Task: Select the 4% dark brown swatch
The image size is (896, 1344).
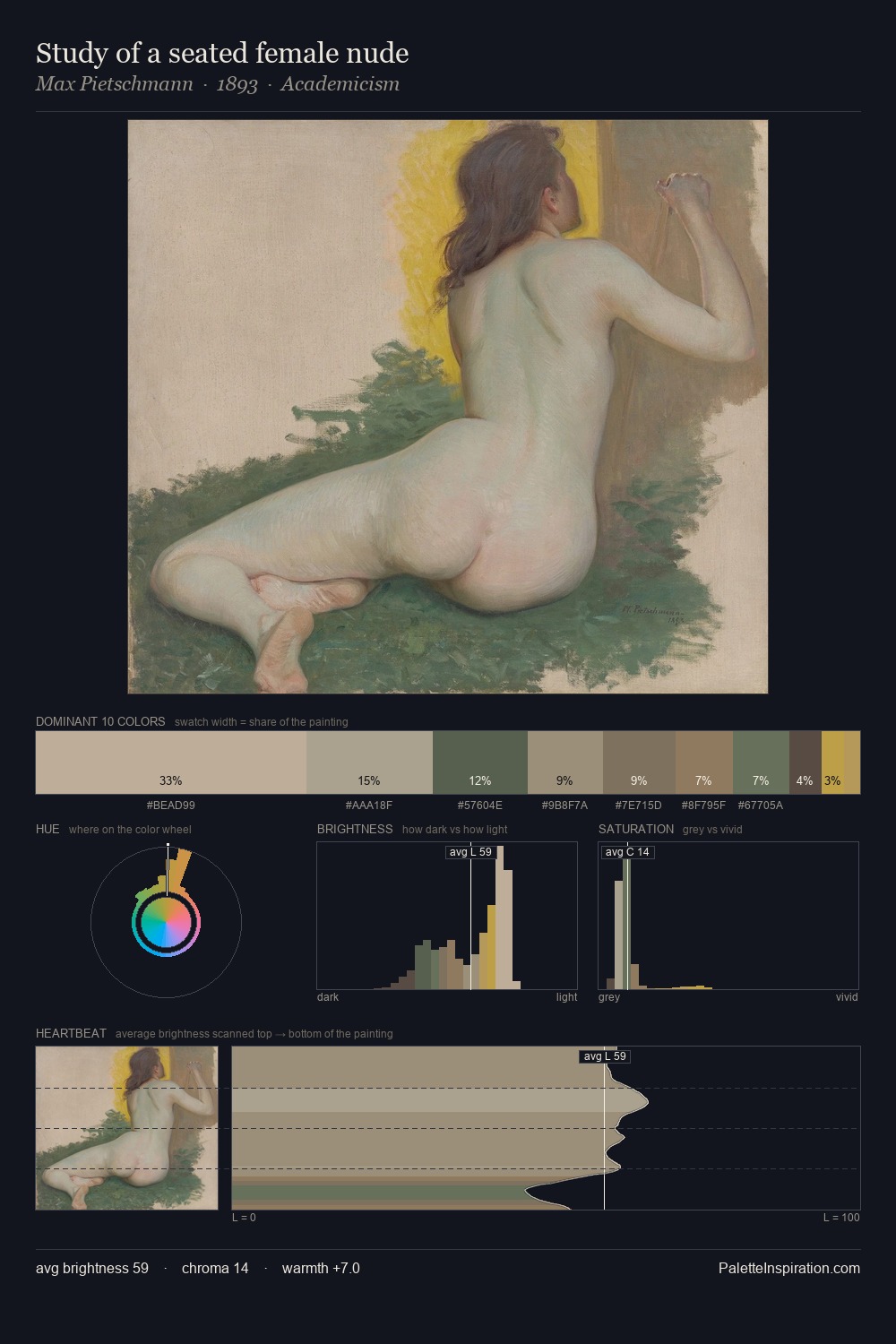Action: [806, 762]
